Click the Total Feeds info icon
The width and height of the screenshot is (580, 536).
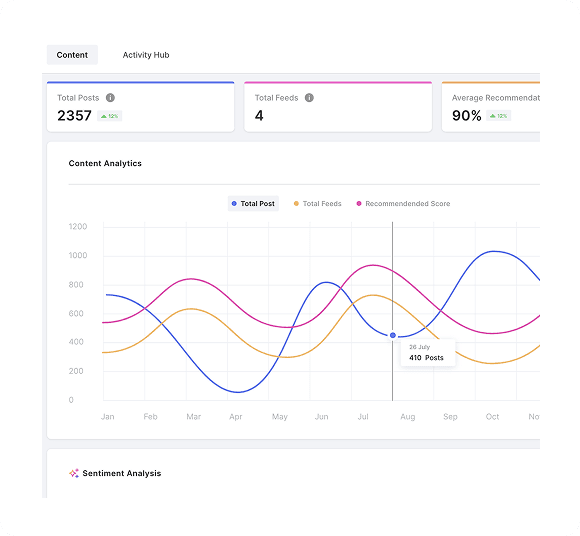pos(309,98)
